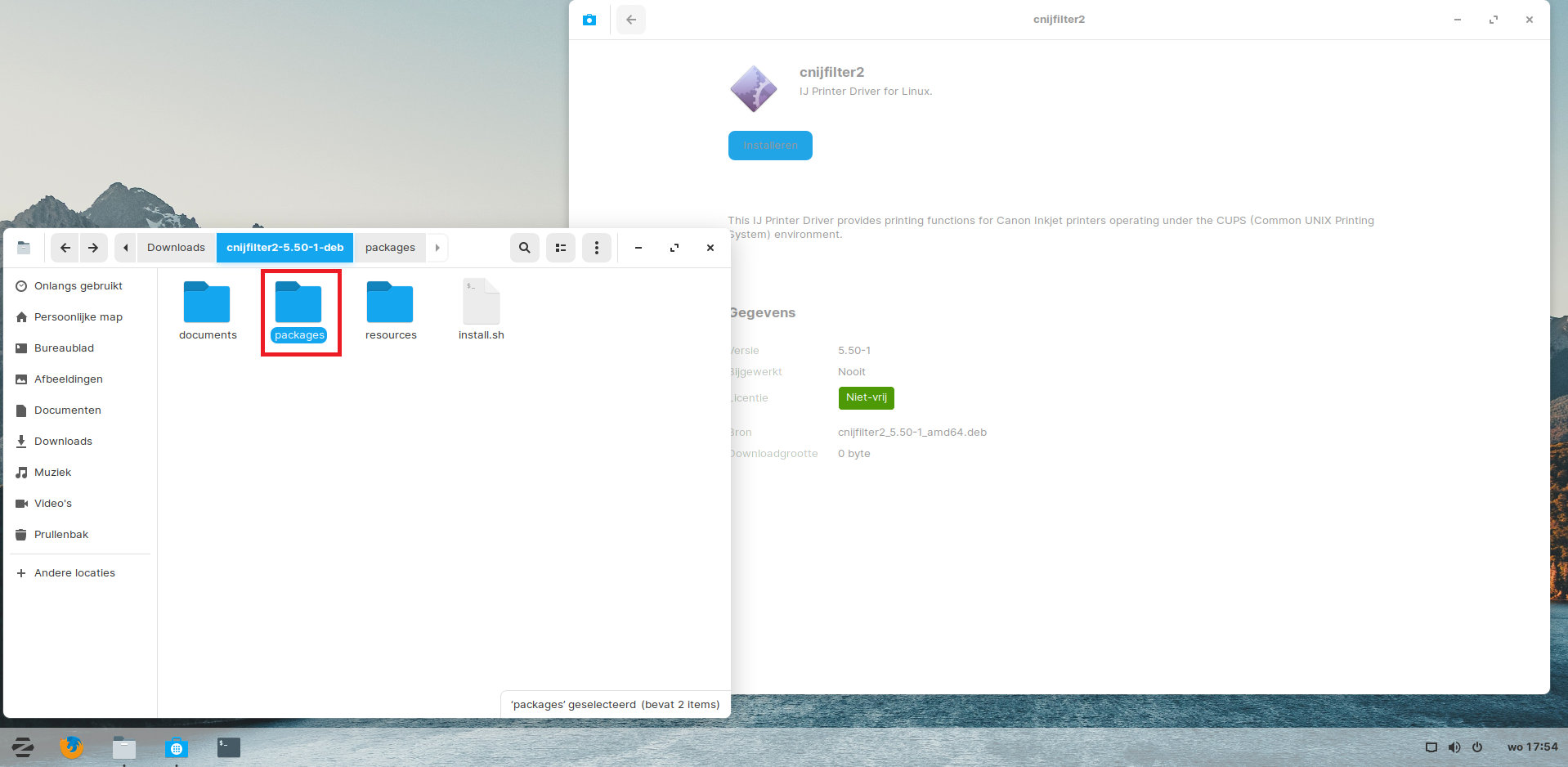Launch Firefox from the taskbar
This screenshot has height=767, width=1568.
pos(71,747)
